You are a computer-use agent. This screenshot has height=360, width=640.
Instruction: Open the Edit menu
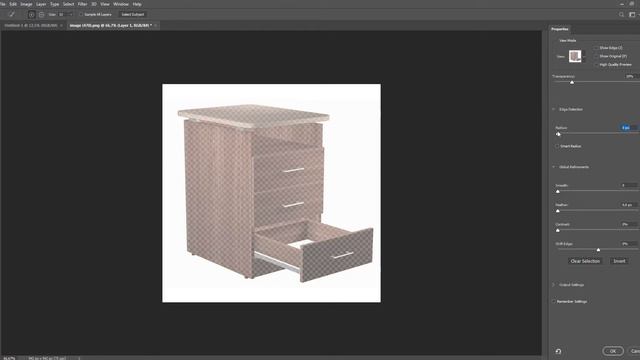(13, 4)
